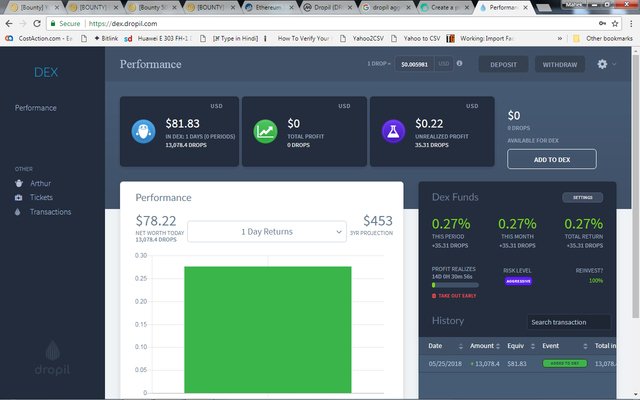640x400 pixels.
Task: Click the Transactions drop icon
Action: pos(18,212)
